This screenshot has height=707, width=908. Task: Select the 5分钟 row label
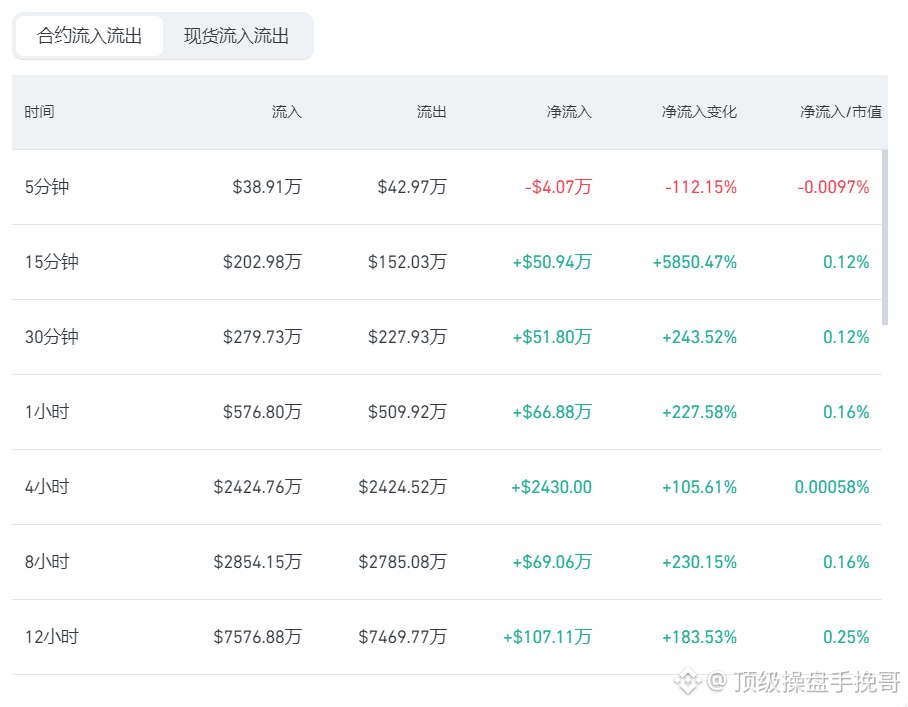(x=47, y=187)
